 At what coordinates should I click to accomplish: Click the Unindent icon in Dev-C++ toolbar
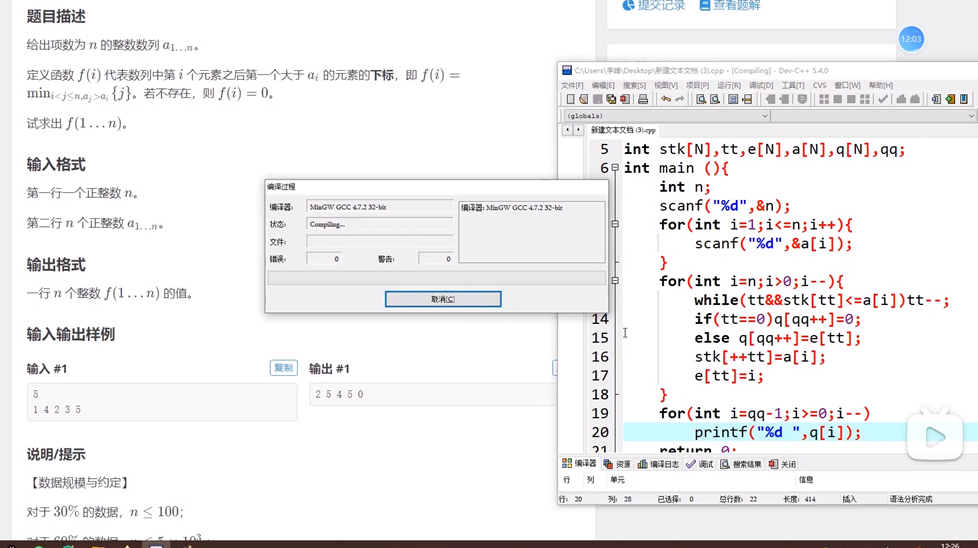tap(784, 99)
